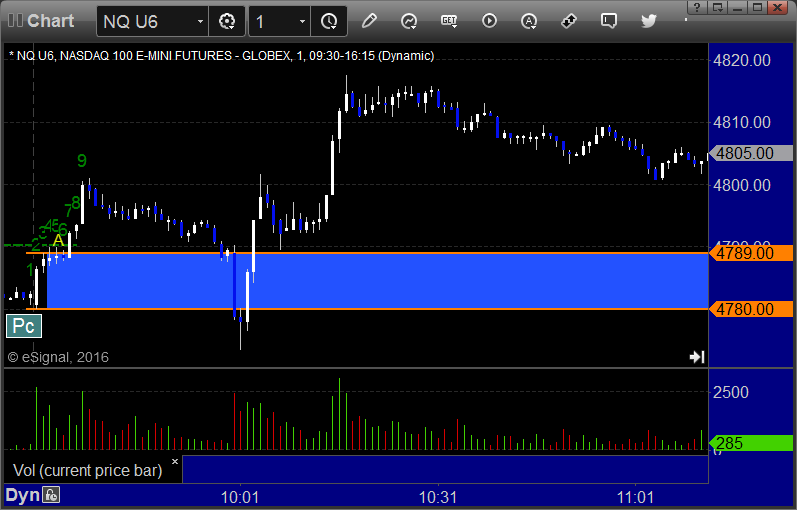Click the help question mark button

[x=697, y=7]
